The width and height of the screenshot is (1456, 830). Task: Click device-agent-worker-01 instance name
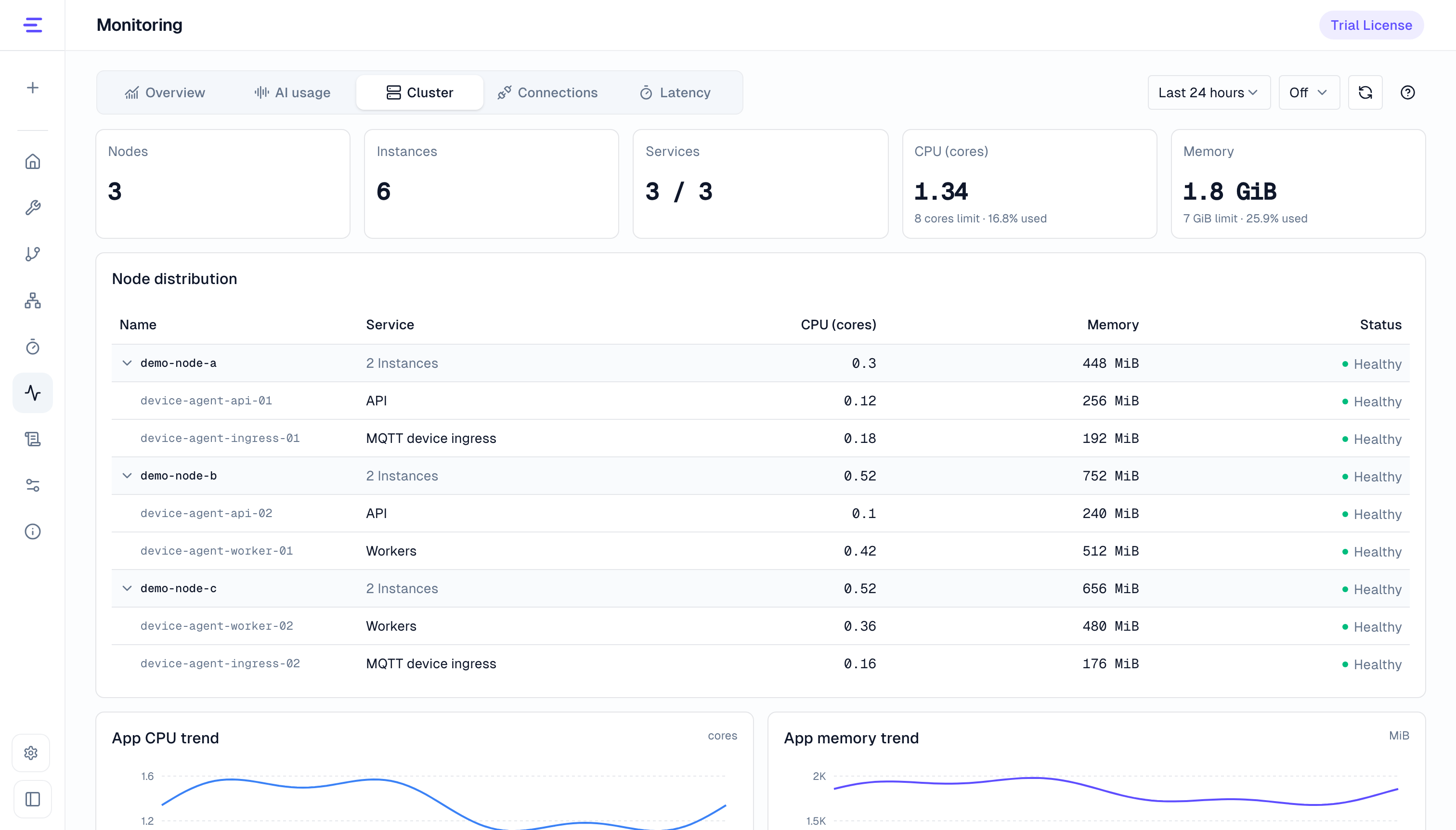(217, 551)
